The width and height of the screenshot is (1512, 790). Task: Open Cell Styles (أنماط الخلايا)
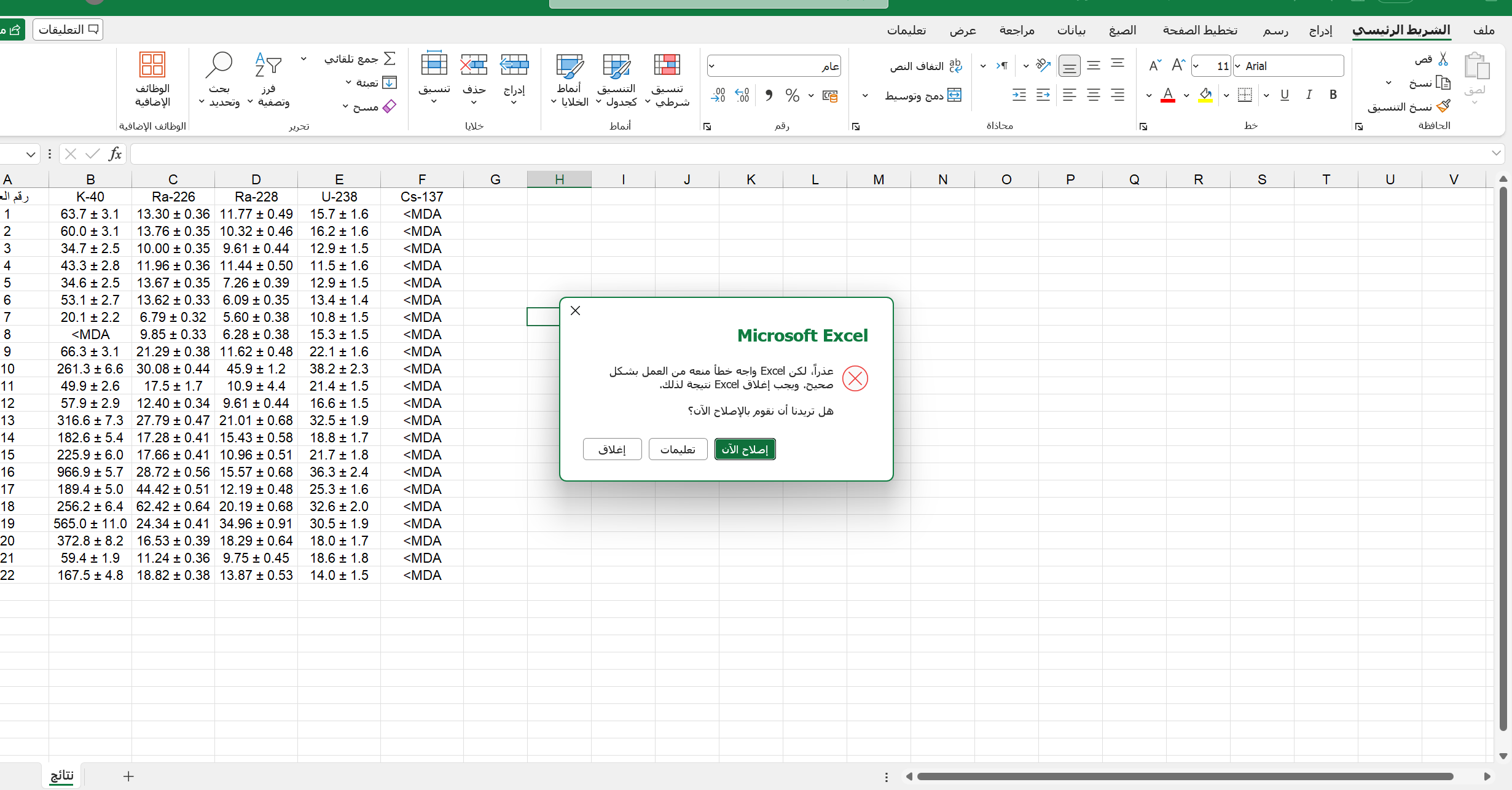click(x=570, y=80)
